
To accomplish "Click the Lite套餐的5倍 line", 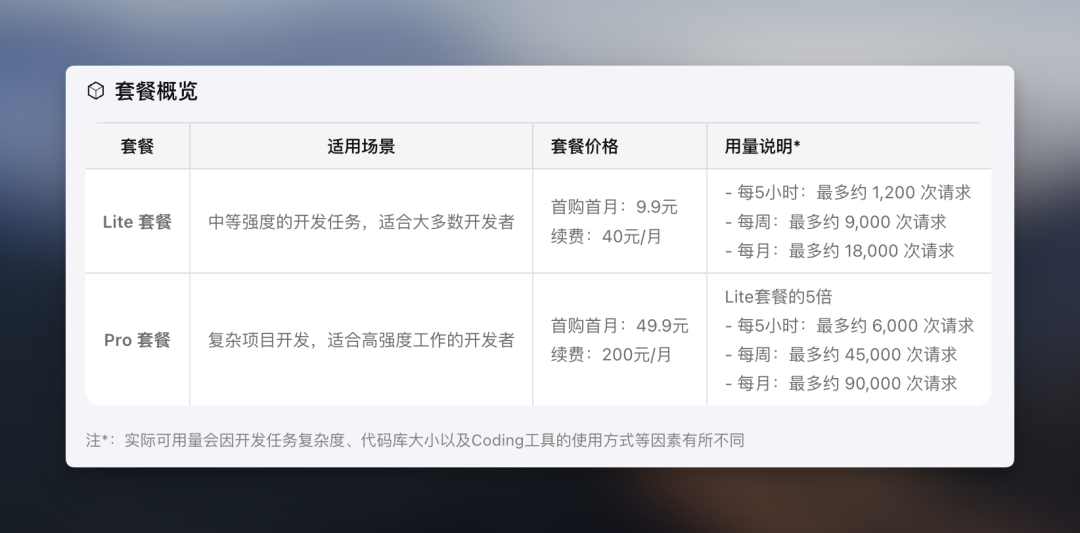I will [778, 297].
